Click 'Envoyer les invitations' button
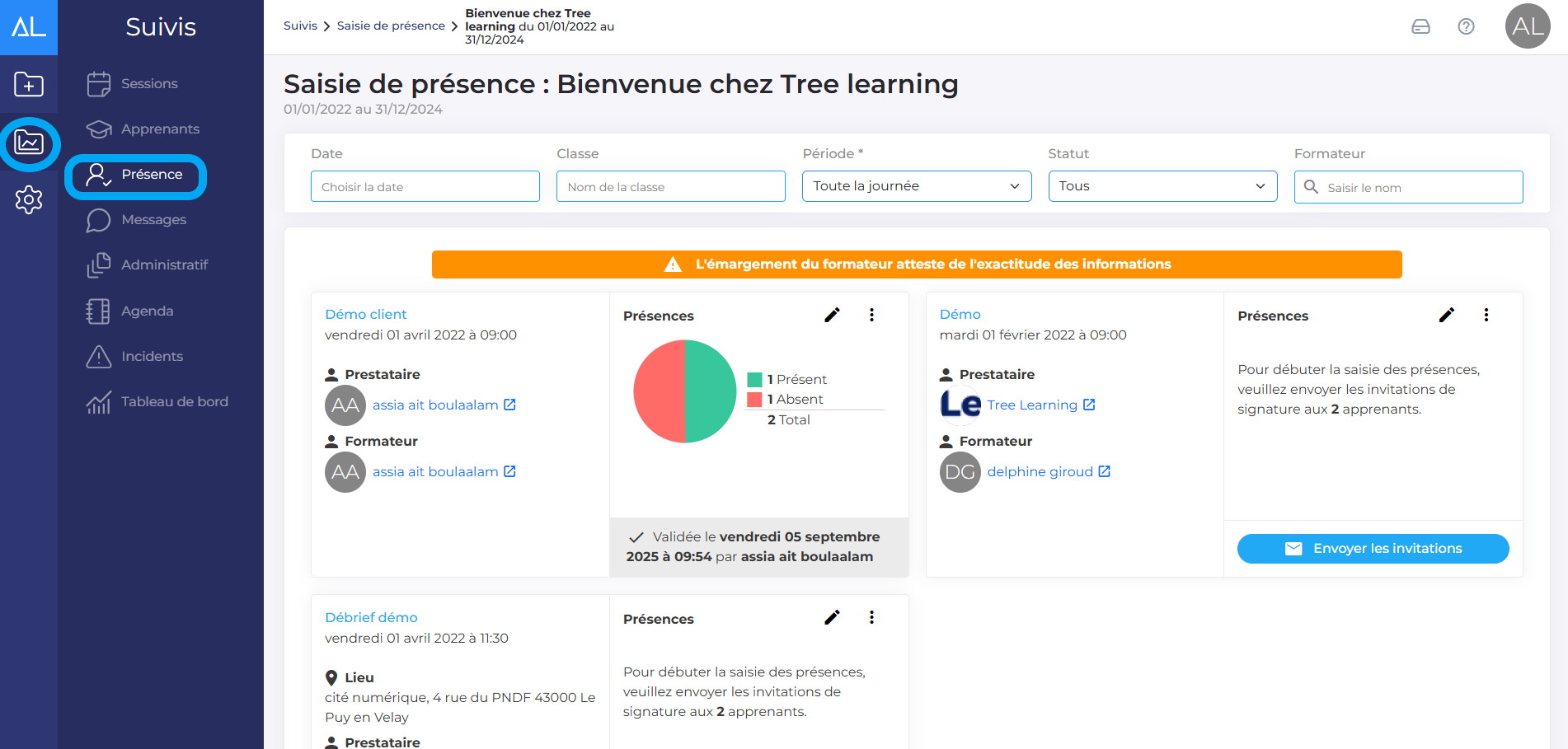Image resolution: width=1568 pixels, height=749 pixels. (x=1373, y=549)
